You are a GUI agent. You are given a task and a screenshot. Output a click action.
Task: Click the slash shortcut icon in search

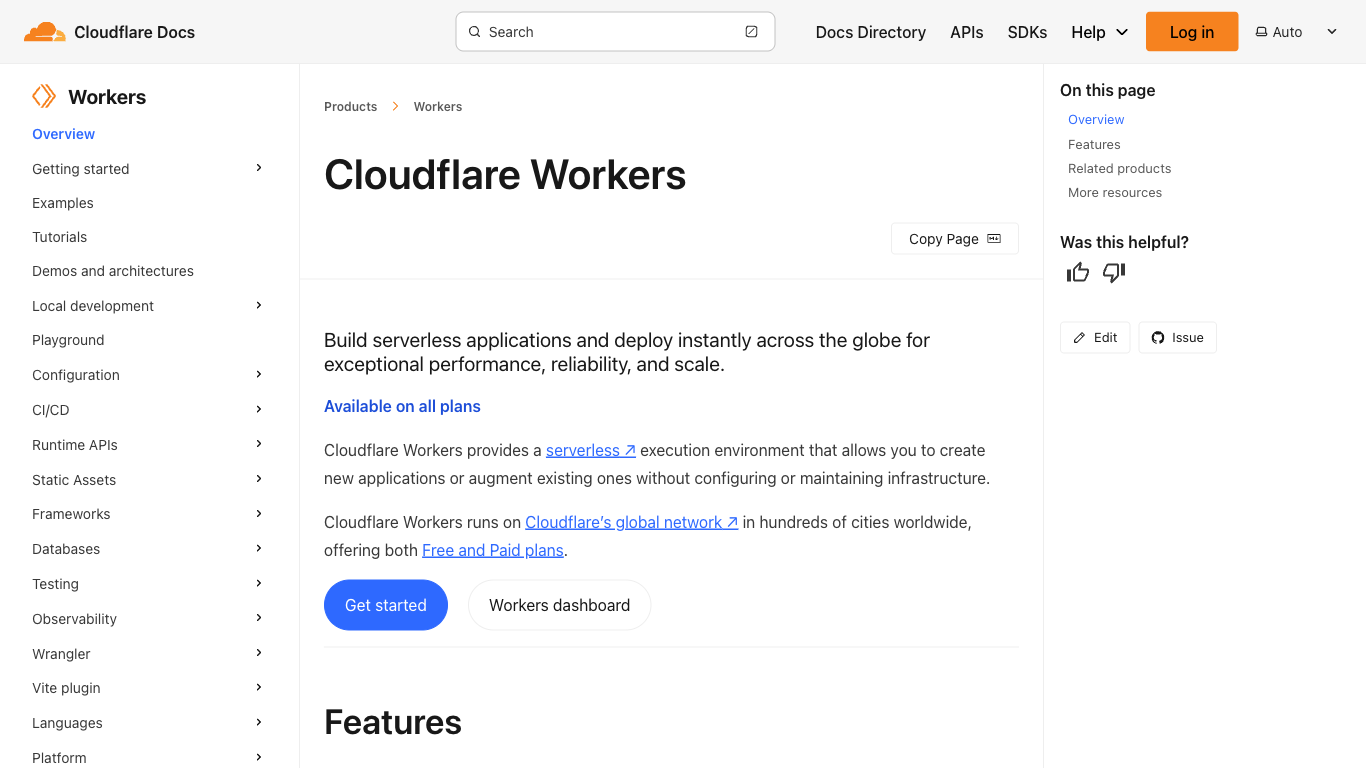tap(751, 32)
